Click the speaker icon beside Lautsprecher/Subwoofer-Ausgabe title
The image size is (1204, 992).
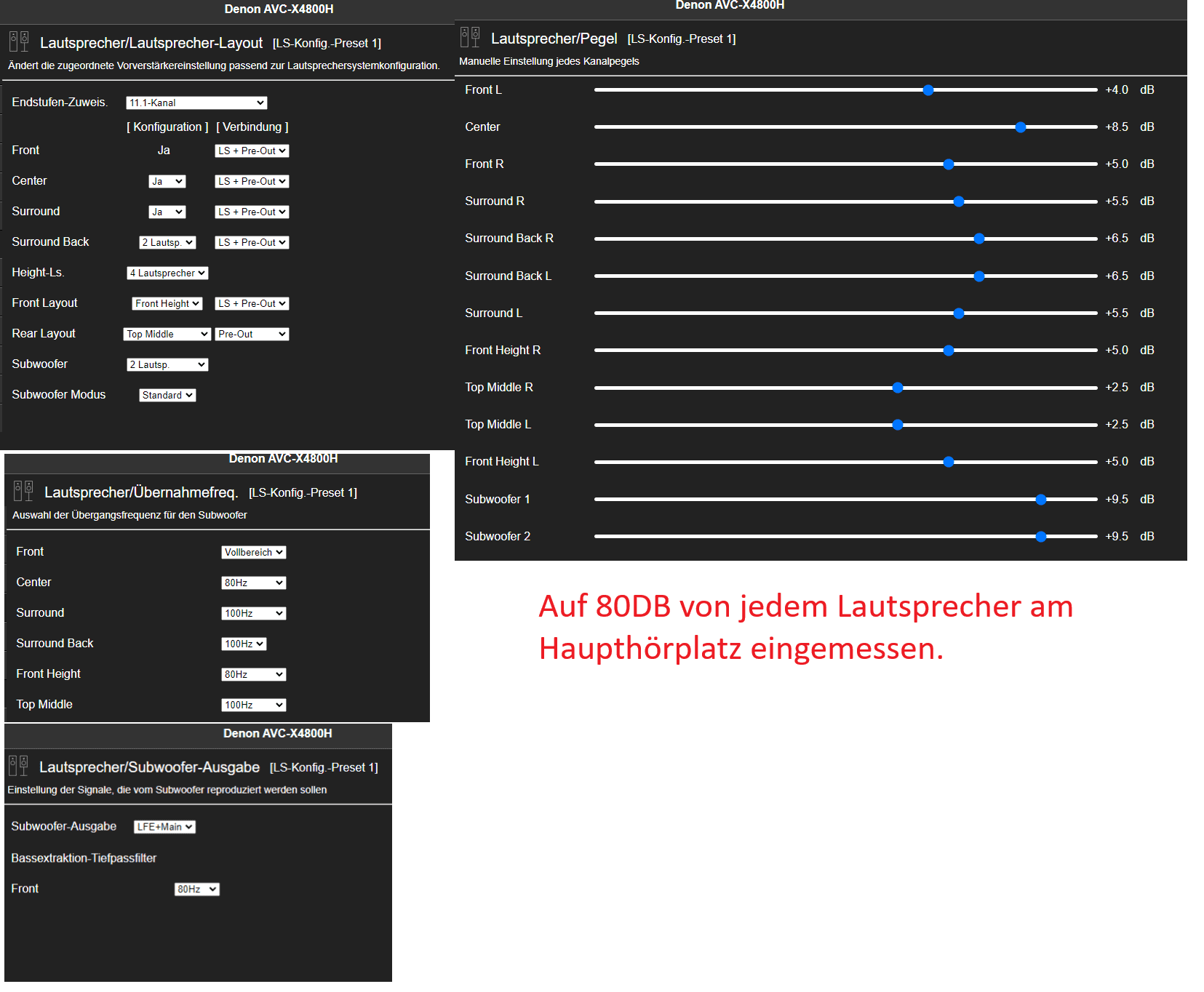click(x=18, y=766)
